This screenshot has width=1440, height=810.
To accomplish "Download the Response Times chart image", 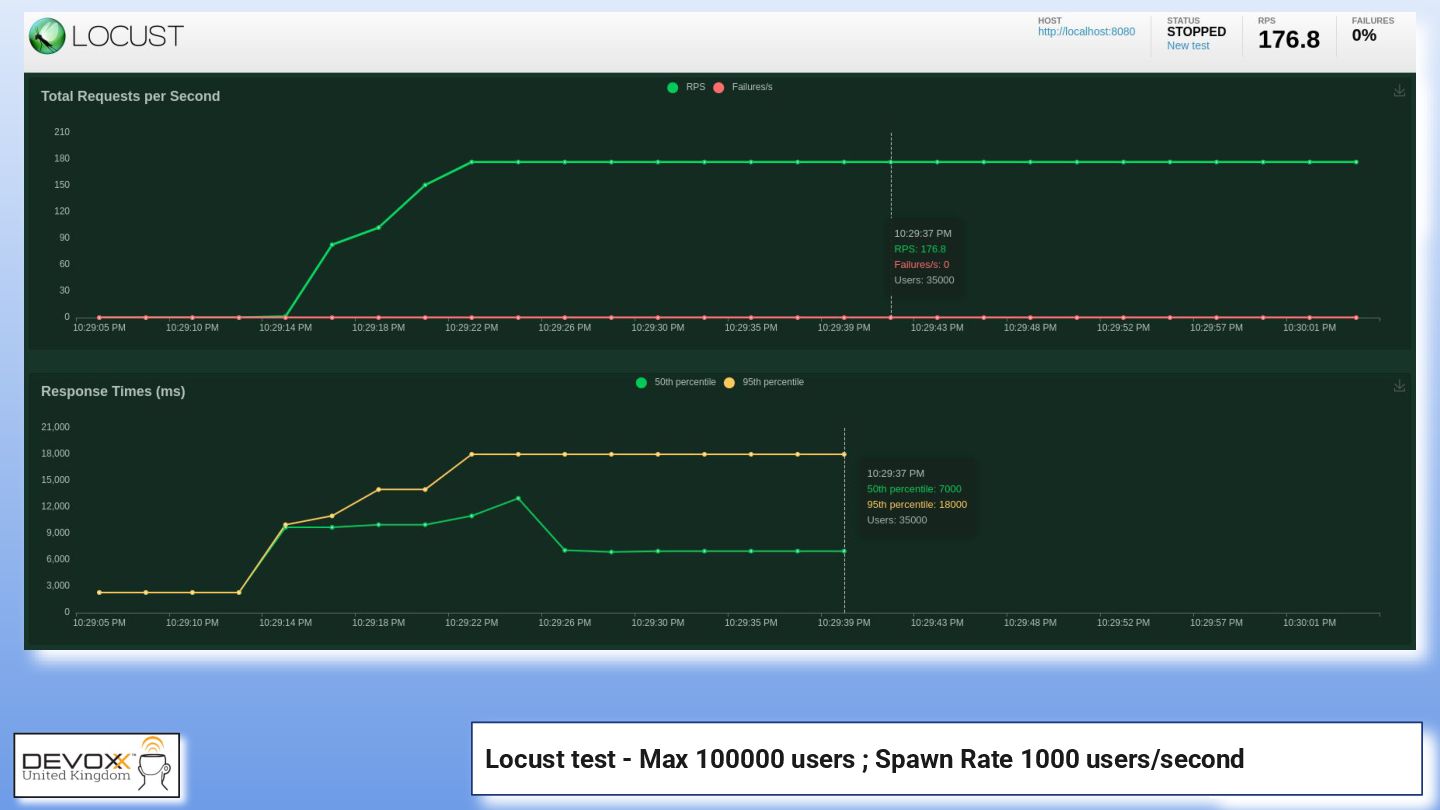I will [1399, 386].
